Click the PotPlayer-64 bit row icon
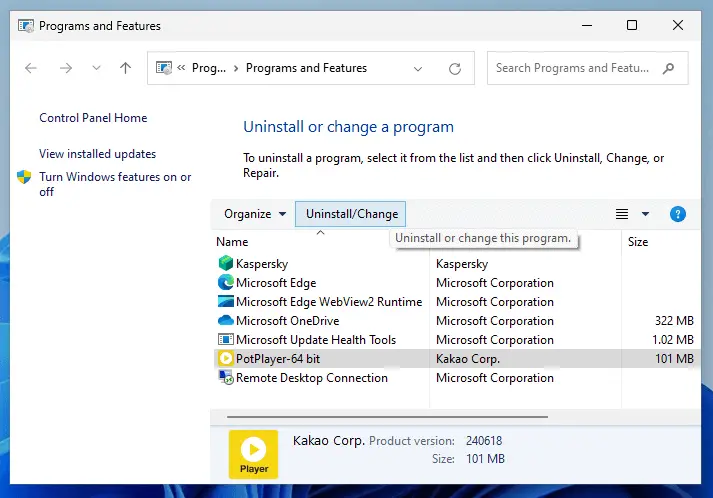Viewport: 713px width, 498px height. coord(226,358)
